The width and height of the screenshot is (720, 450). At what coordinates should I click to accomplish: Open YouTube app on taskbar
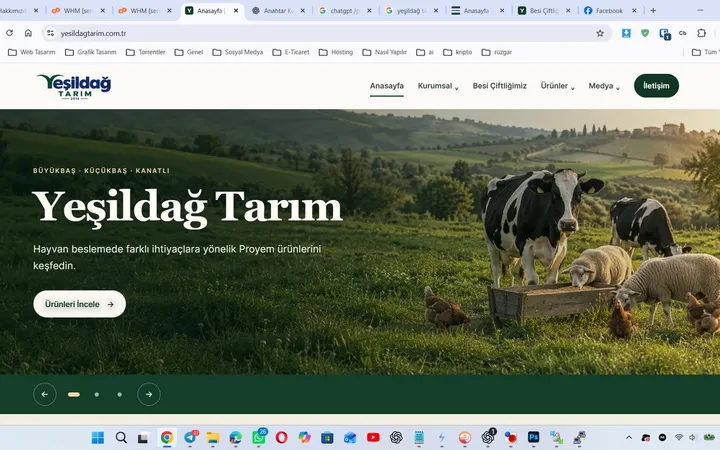coord(373,437)
